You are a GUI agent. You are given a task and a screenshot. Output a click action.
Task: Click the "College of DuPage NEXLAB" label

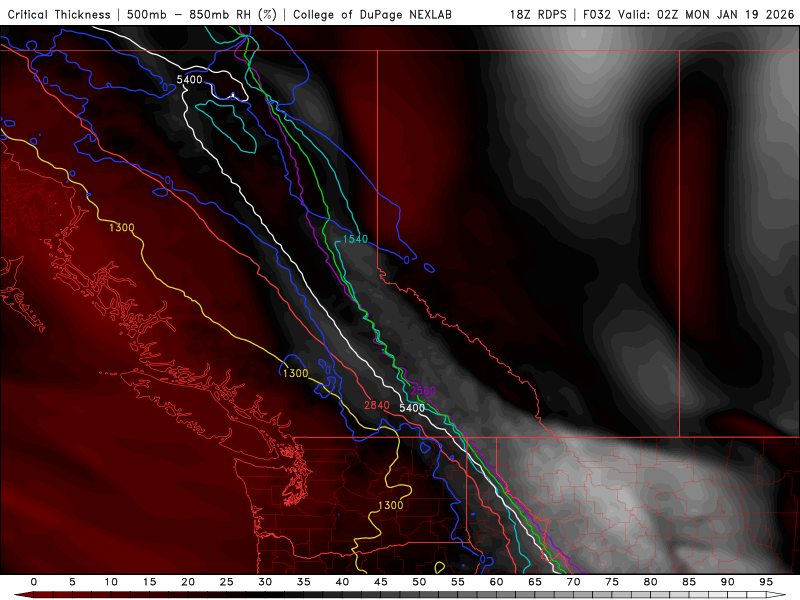[x=372, y=14]
